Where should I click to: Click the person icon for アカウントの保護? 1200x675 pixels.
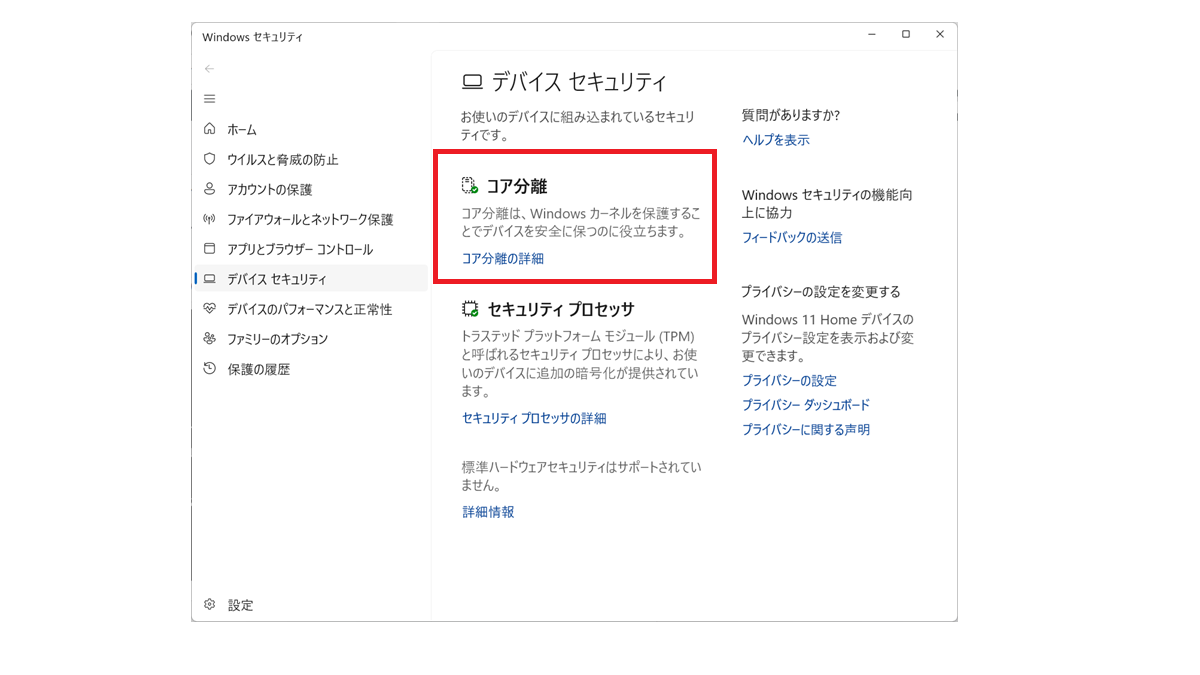209,189
